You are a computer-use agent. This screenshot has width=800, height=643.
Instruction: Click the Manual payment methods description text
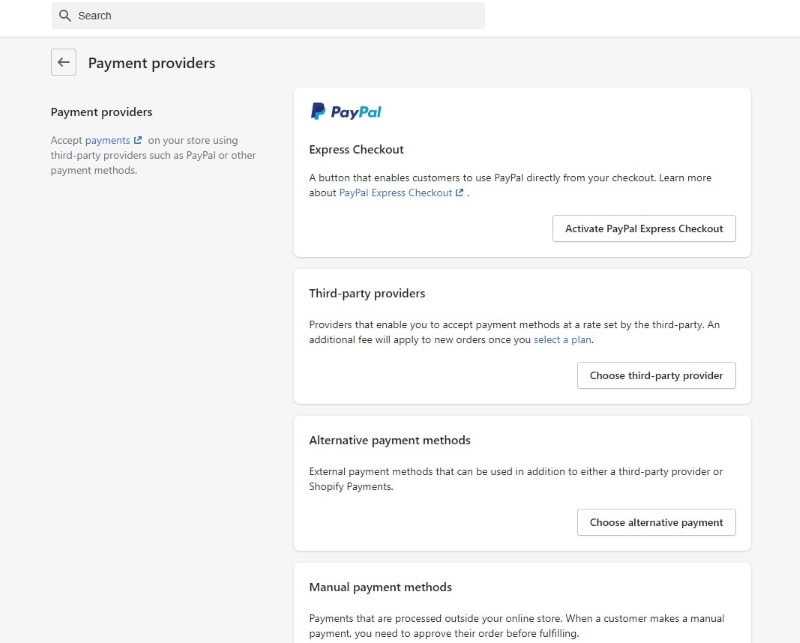(516, 626)
